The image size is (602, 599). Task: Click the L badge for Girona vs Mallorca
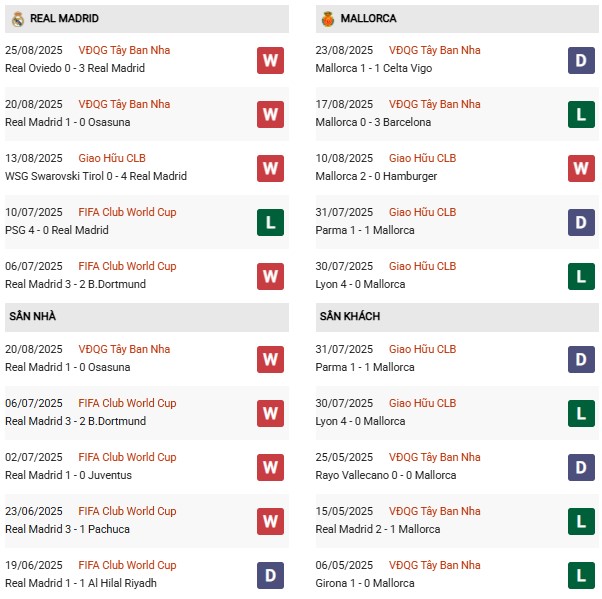click(582, 575)
